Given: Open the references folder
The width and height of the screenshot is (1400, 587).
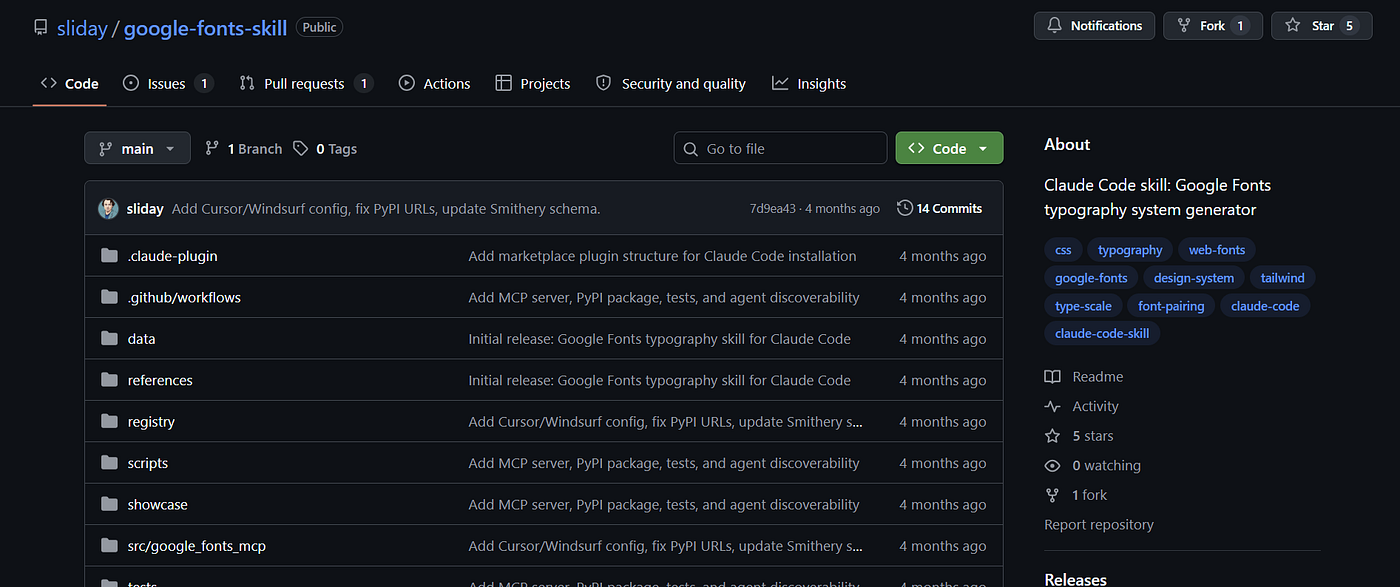Looking at the screenshot, I should 160,380.
